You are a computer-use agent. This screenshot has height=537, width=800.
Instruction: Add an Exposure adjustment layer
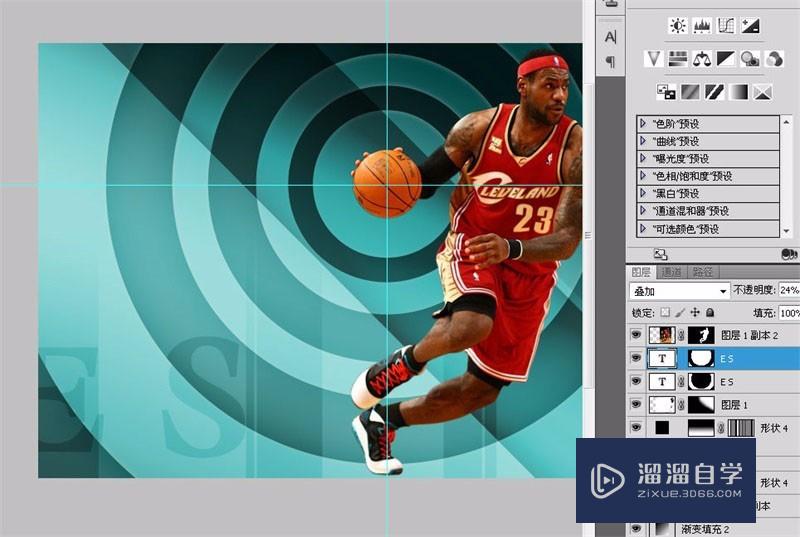[750, 25]
